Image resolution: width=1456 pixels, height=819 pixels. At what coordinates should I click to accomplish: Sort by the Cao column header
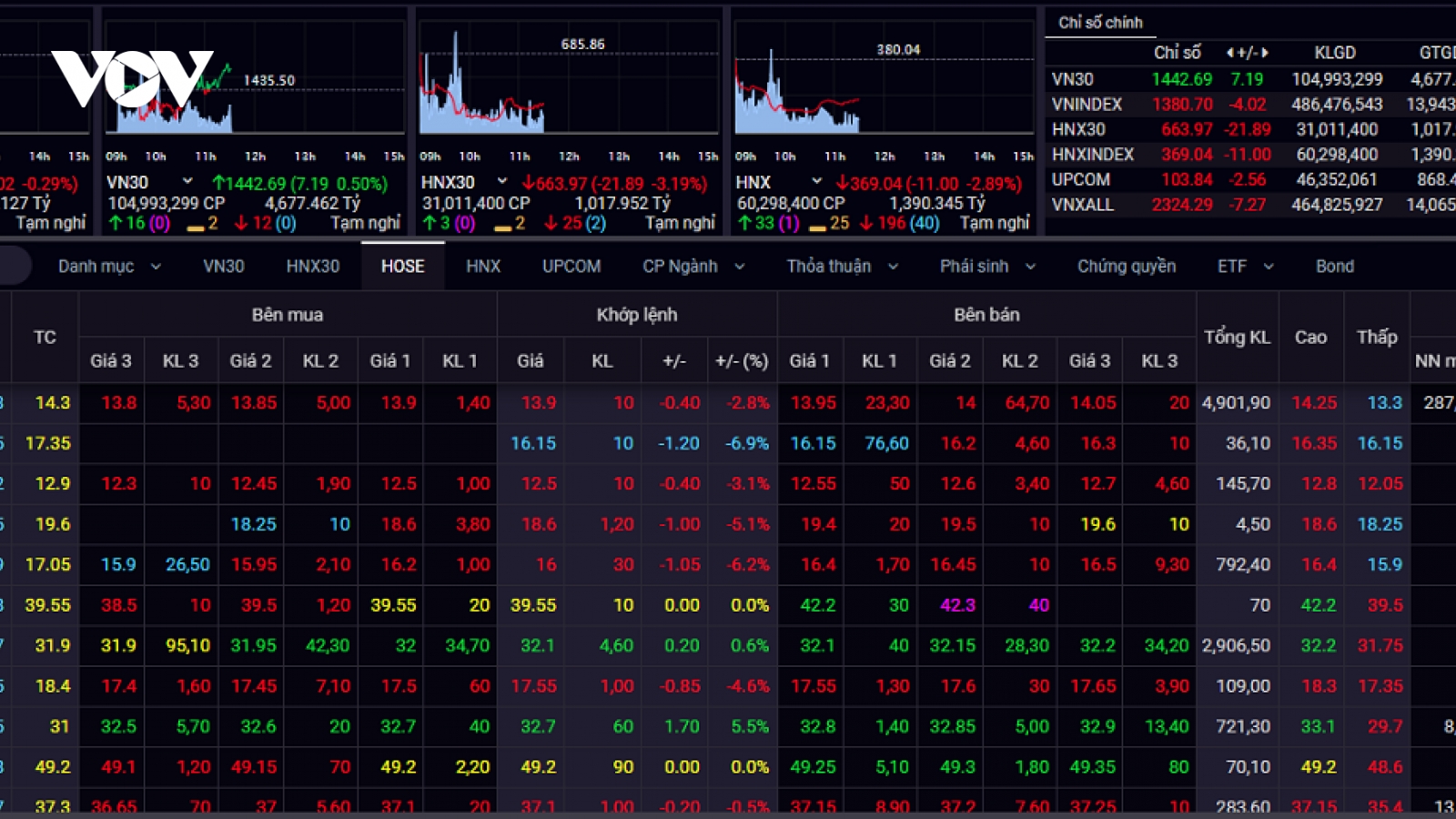tap(1310, 337)
